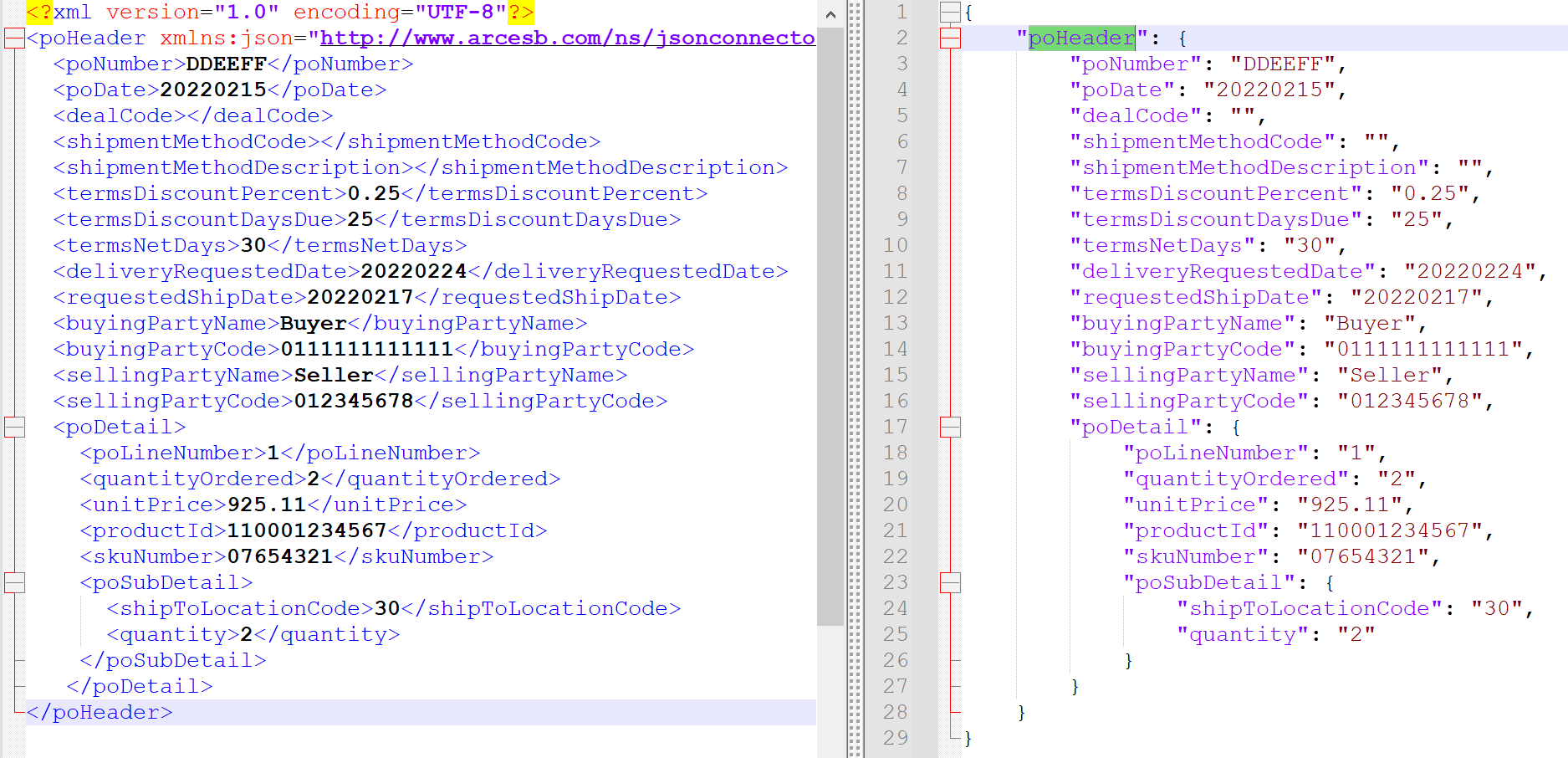Click the termsNetDays value 30 in XML
Image resolution: width=1568 pixels, height=758 pixels.
[x=253, y=246]
